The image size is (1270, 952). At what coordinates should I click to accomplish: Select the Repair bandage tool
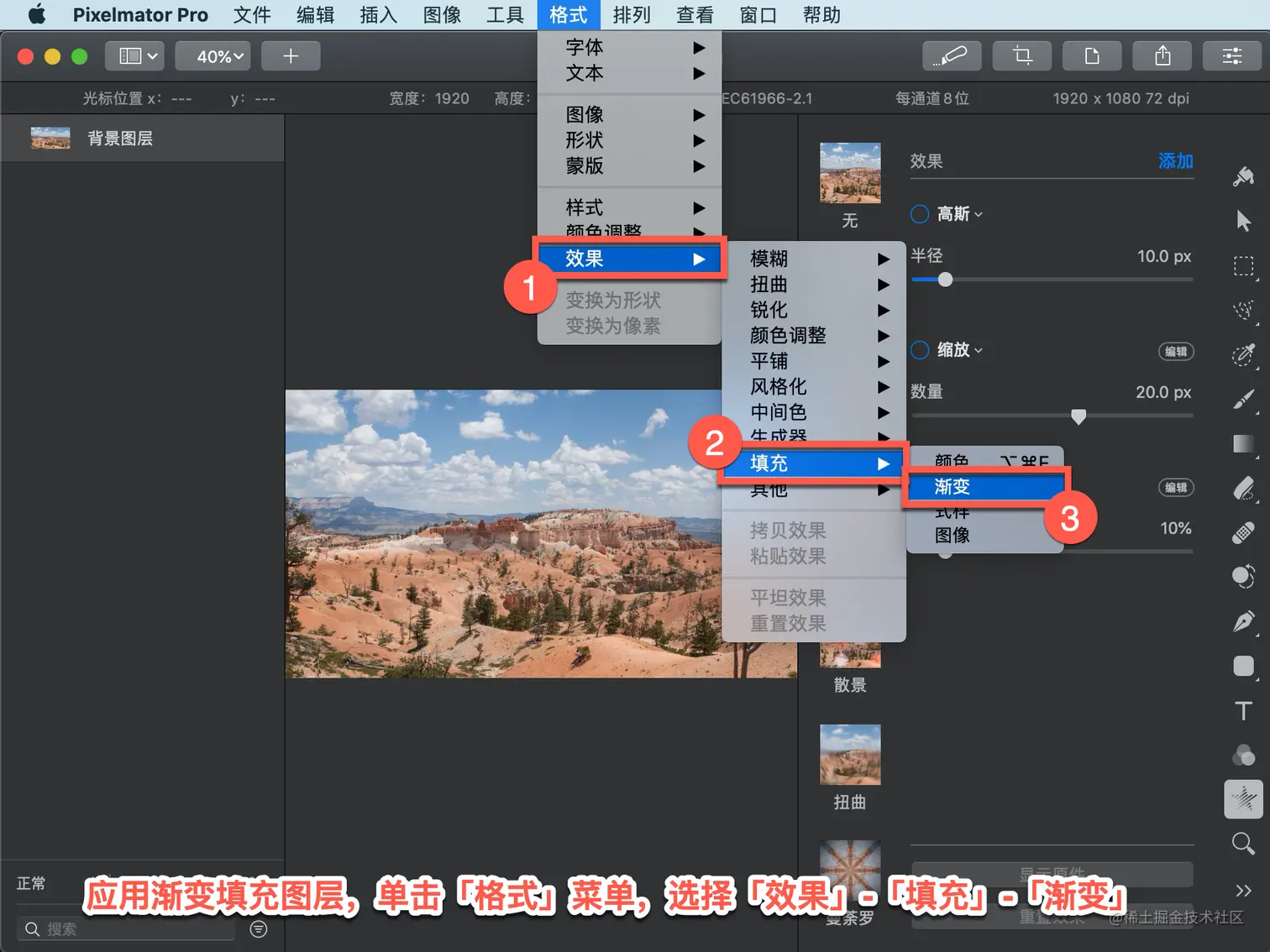tap(1243, 532)
